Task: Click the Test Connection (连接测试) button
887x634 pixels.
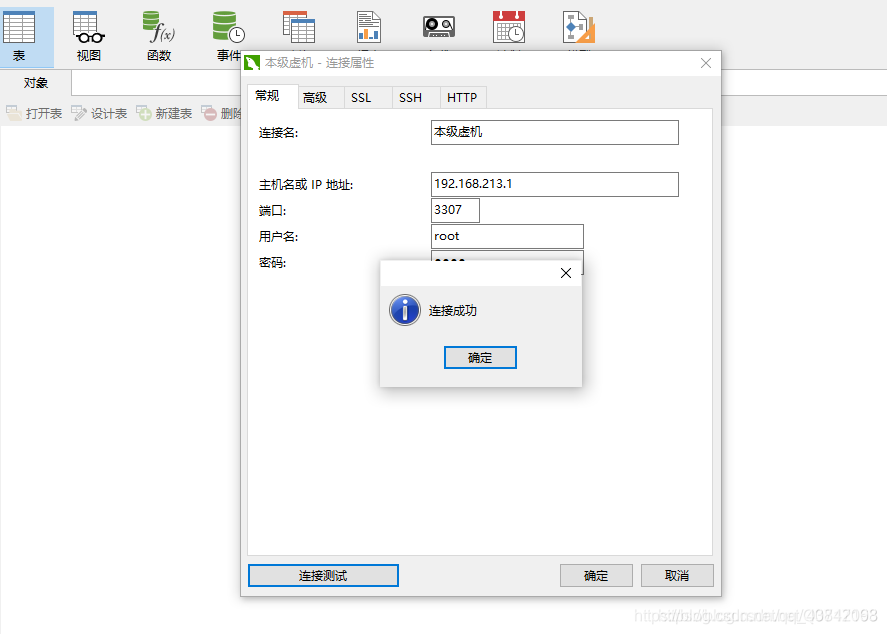Action: tap(323, 576)
